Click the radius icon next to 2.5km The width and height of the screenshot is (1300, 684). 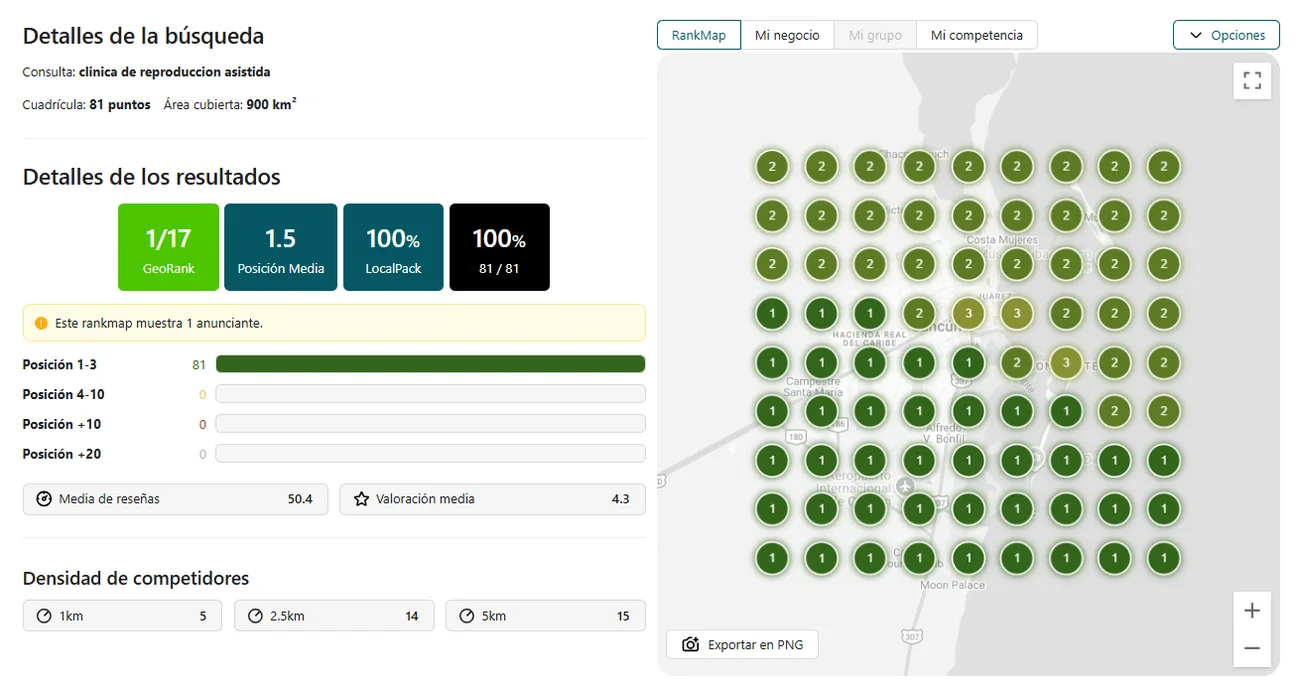tap(255, 616)
